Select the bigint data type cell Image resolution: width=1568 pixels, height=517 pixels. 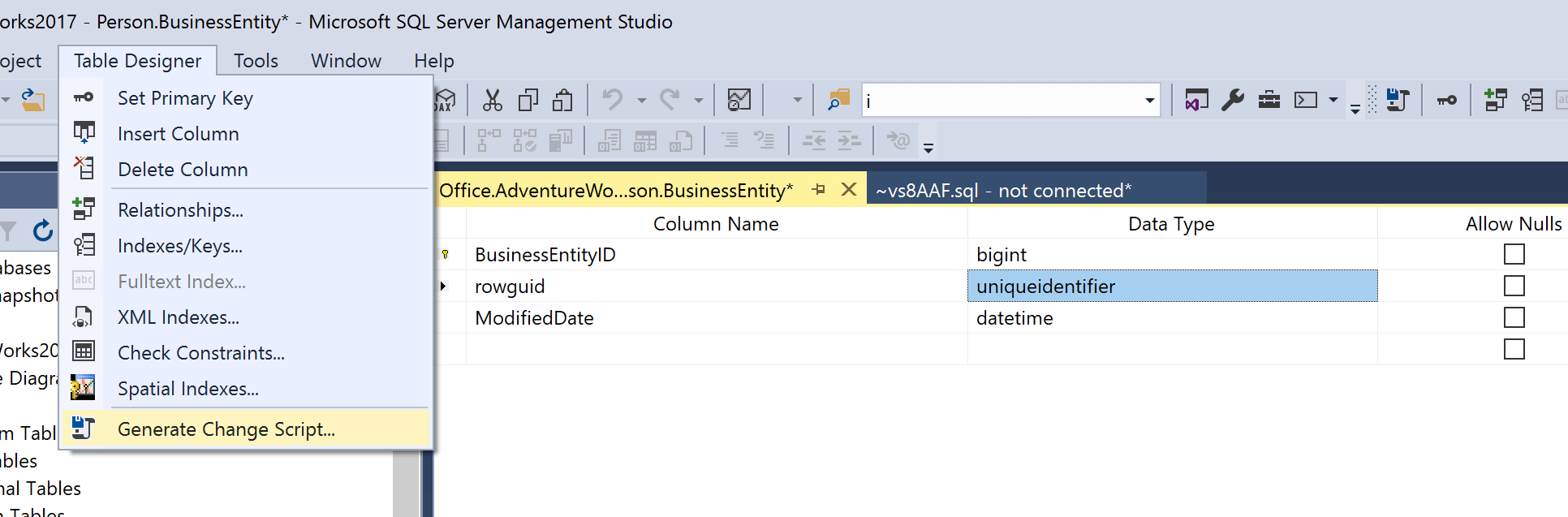click(x=1173, y=254)
